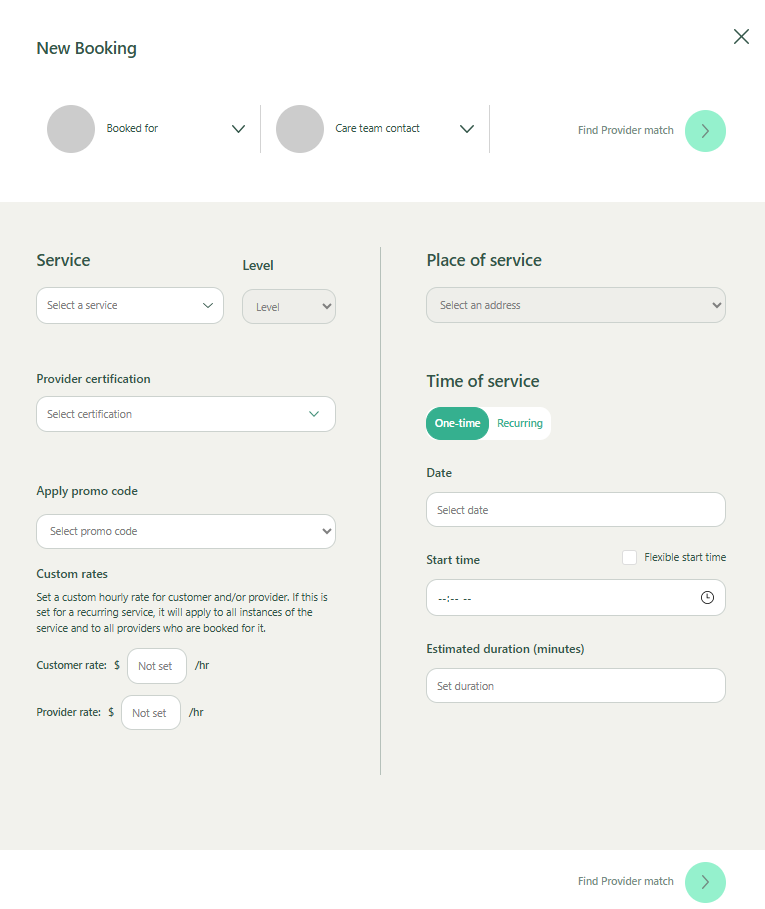Click the Select date field
The width and height of the screenshot is (765, 909).
(576, 510)
